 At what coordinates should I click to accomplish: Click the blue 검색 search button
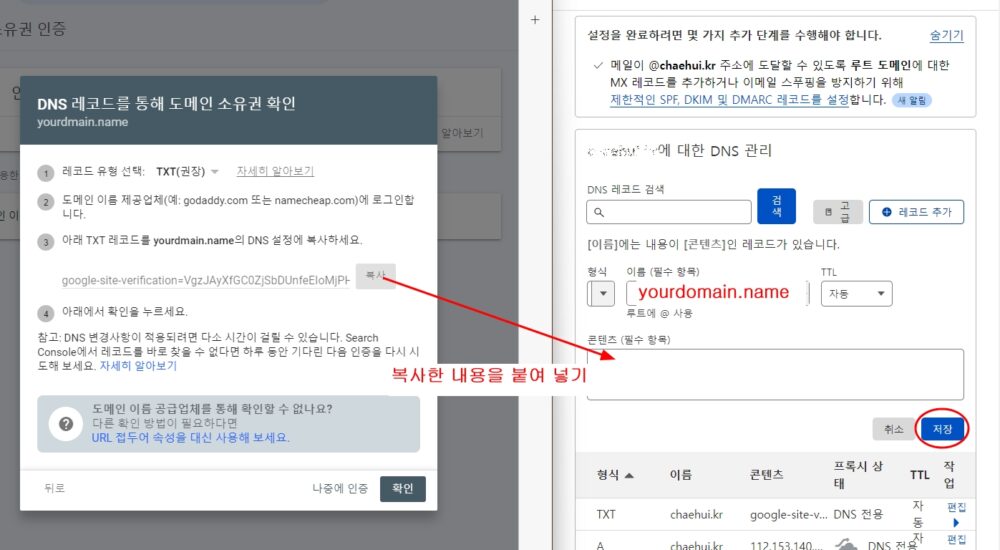776,206
